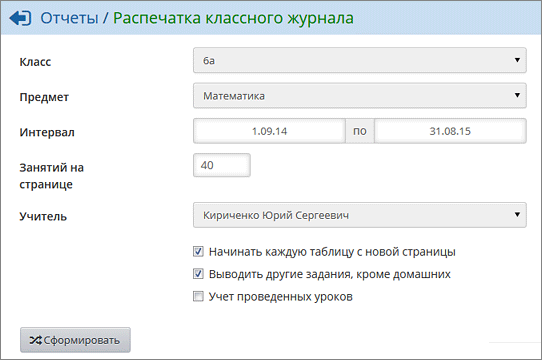
Task: Open the Отчеты breadcrumb link
Action: point(69,18)
